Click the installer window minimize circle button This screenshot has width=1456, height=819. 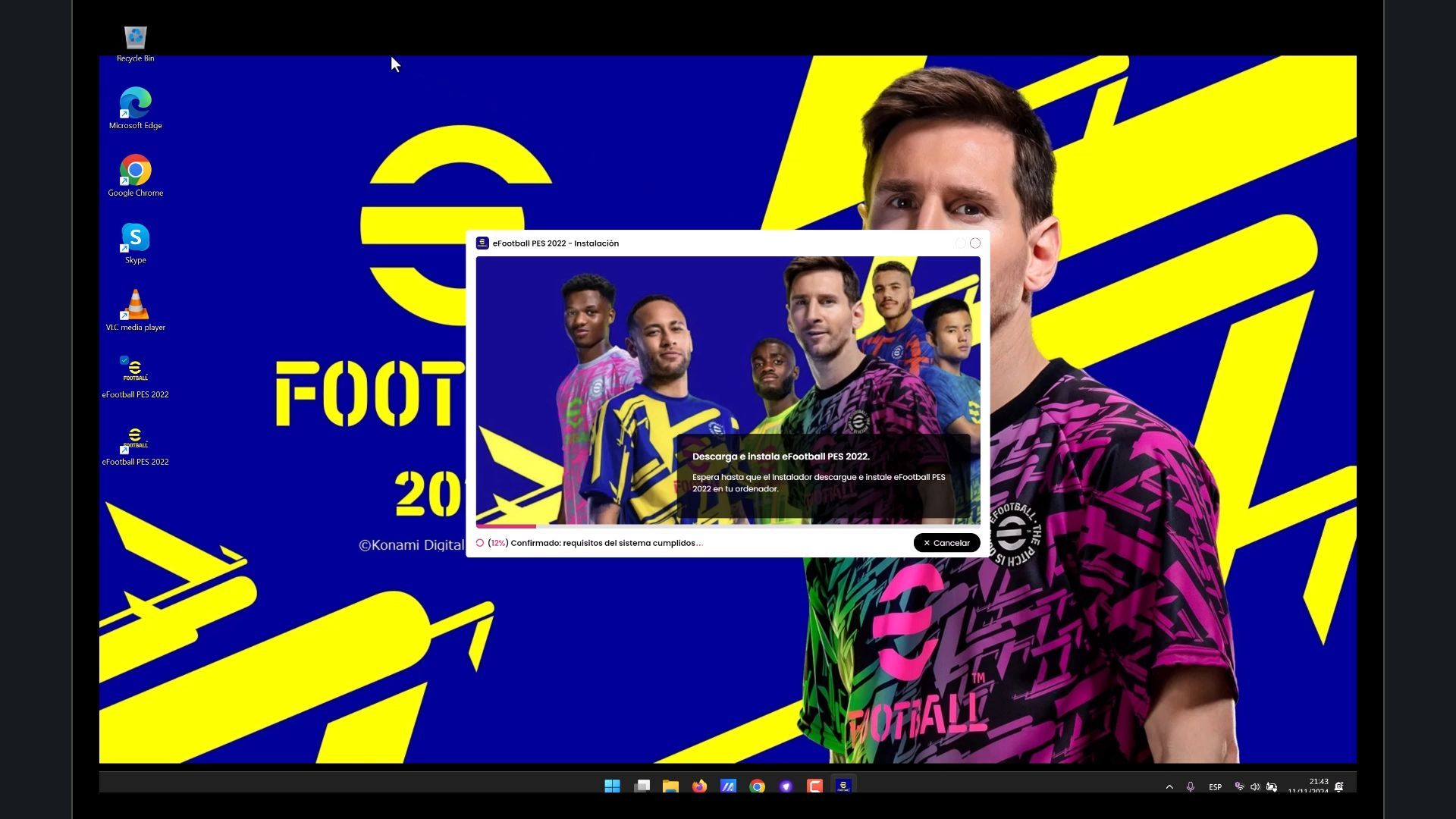[961, 243]
